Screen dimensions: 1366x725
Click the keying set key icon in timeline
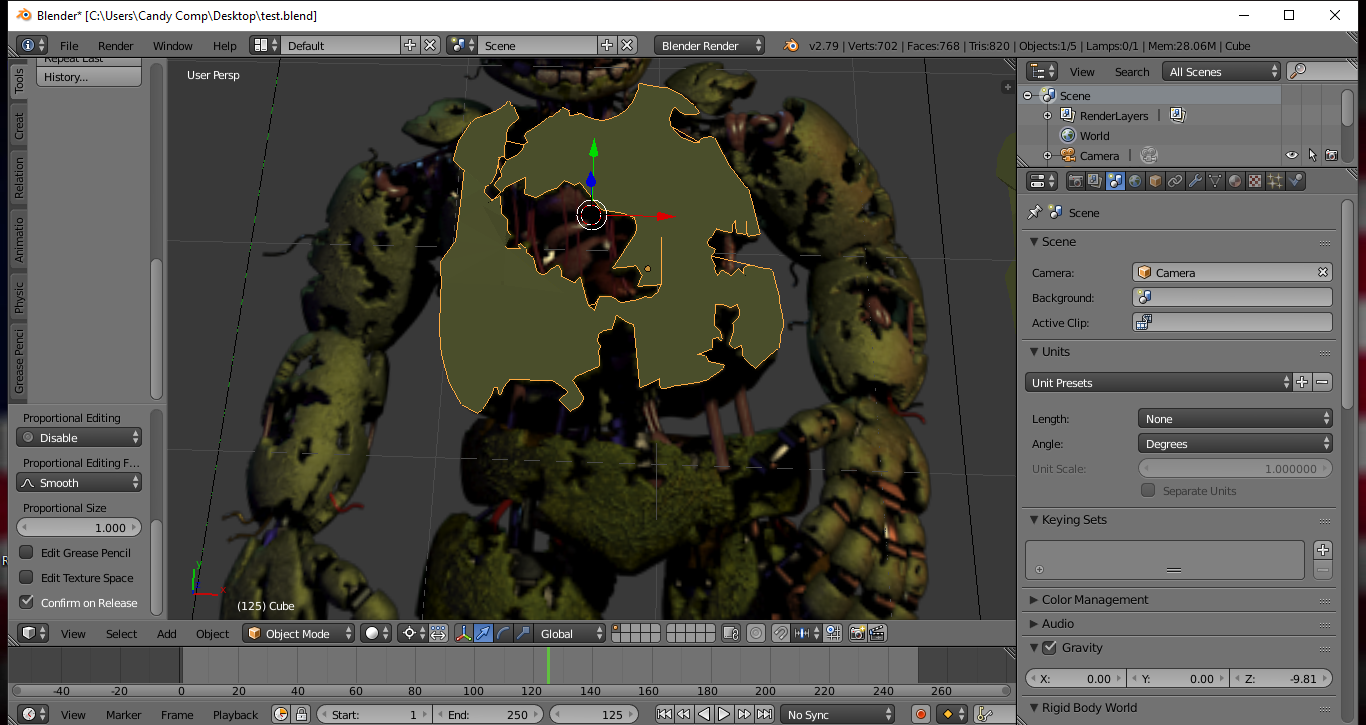983,714
